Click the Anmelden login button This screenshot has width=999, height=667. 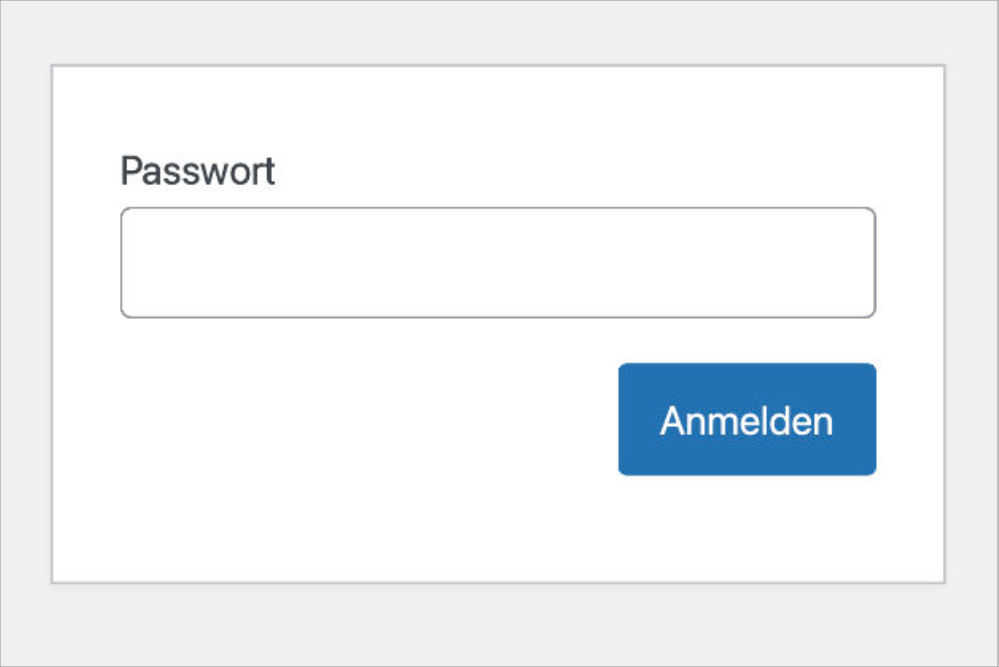pos(746,420)
